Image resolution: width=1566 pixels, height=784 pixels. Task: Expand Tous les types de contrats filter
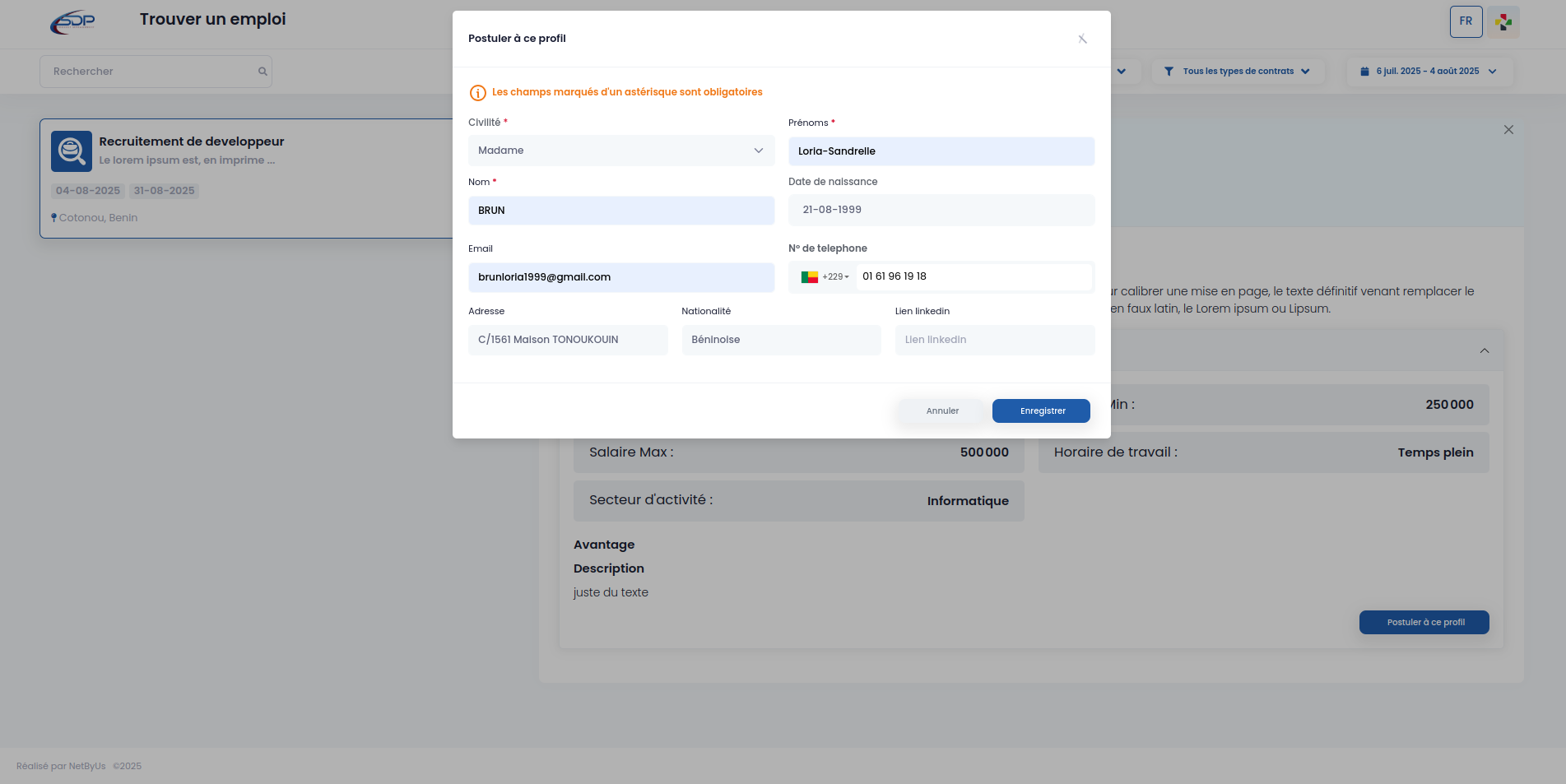pos(1238,72)
